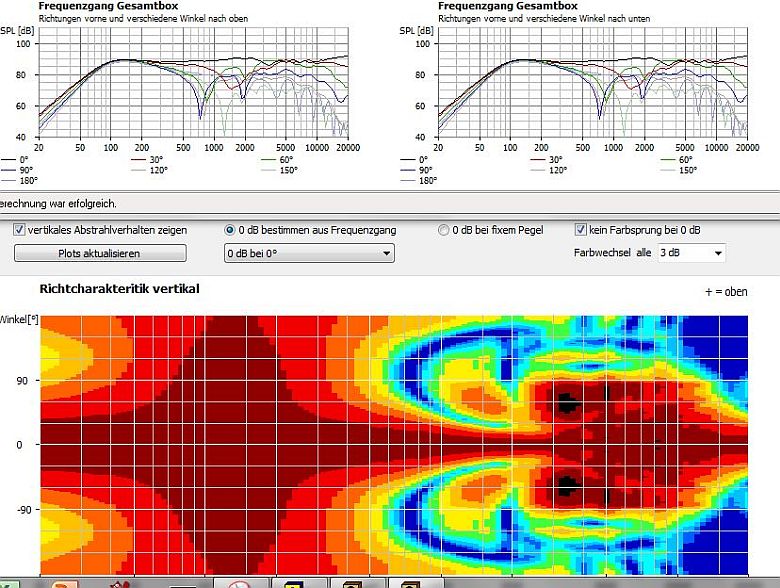Click the 'Plots aktualisieren' button
Image resolution: width=780 pixels, height=588 pixels.
100,253
